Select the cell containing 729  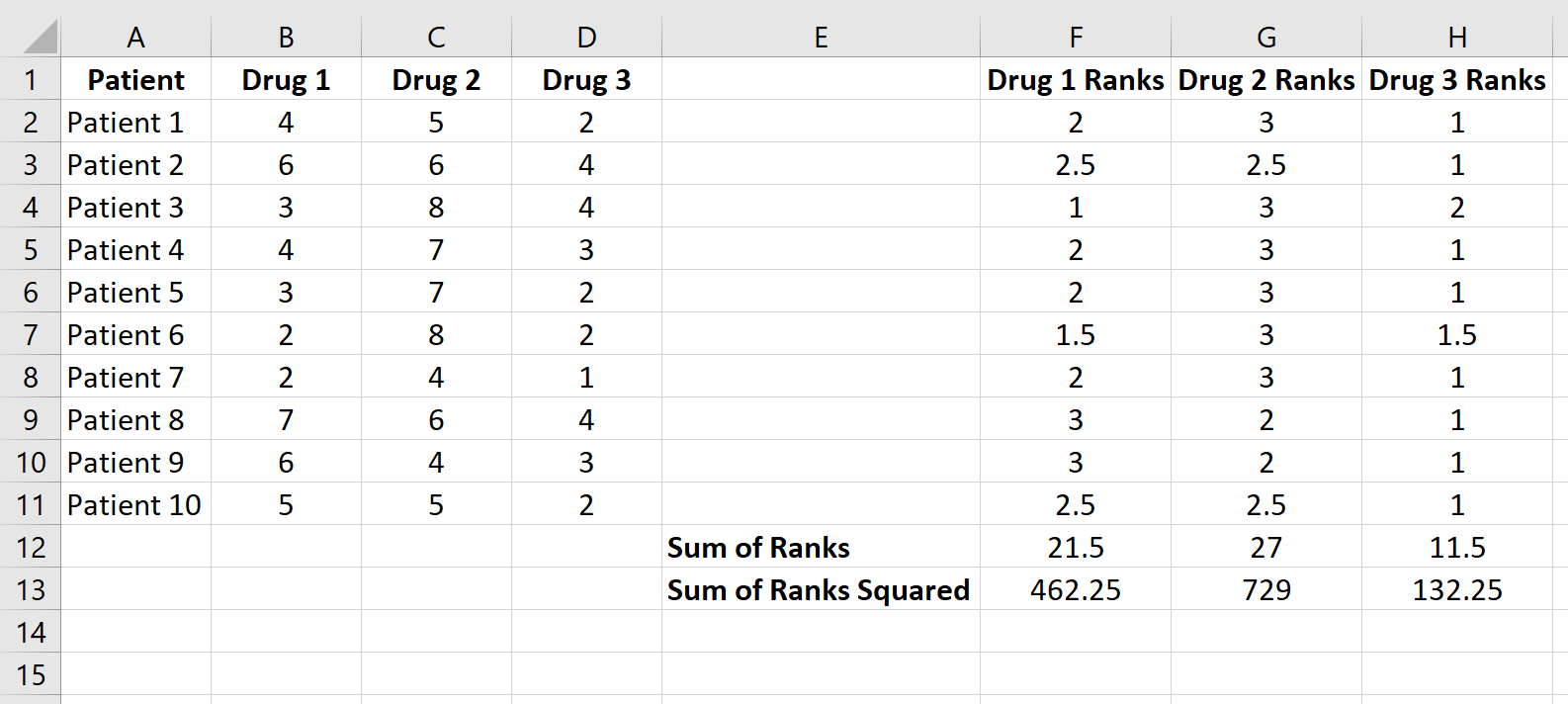tap(1265, 590)
